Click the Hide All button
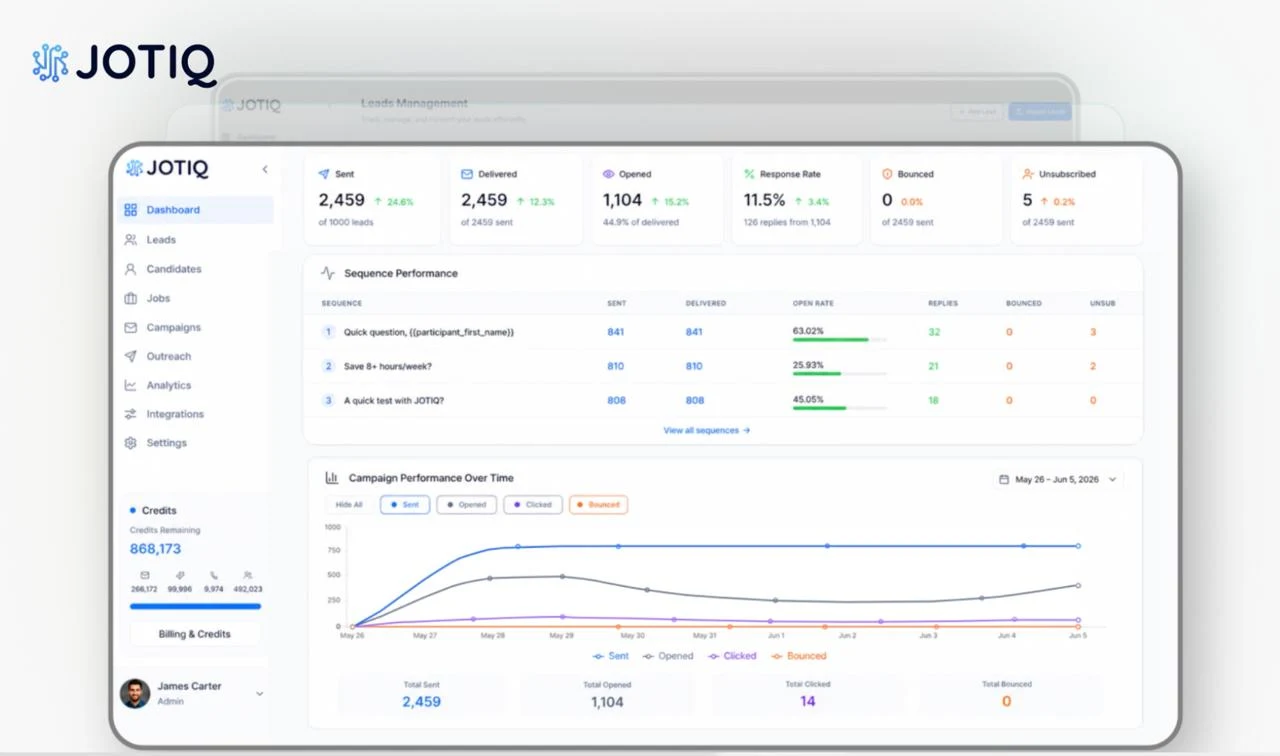 pos(349,505)
